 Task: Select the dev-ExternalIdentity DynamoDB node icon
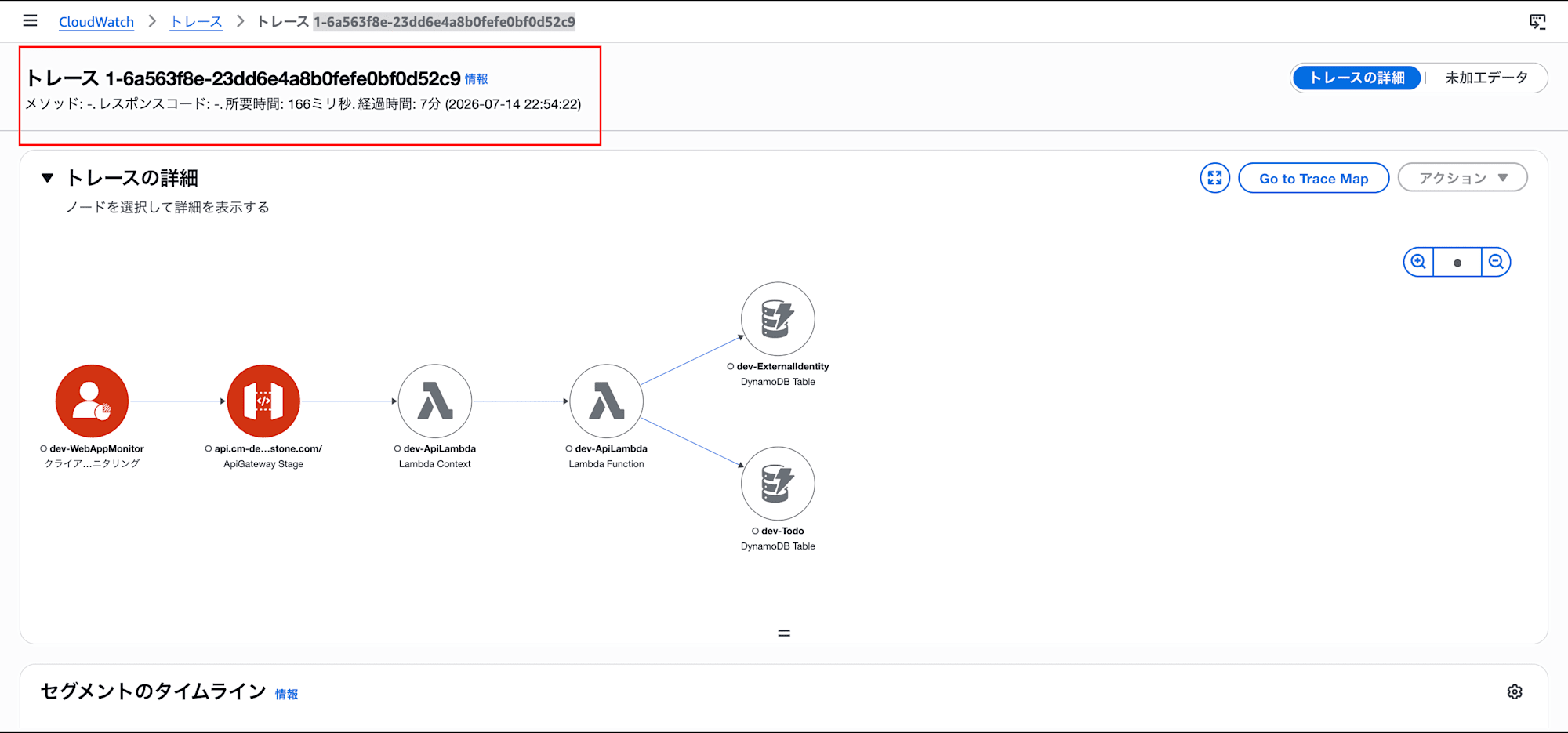[778, 318]
